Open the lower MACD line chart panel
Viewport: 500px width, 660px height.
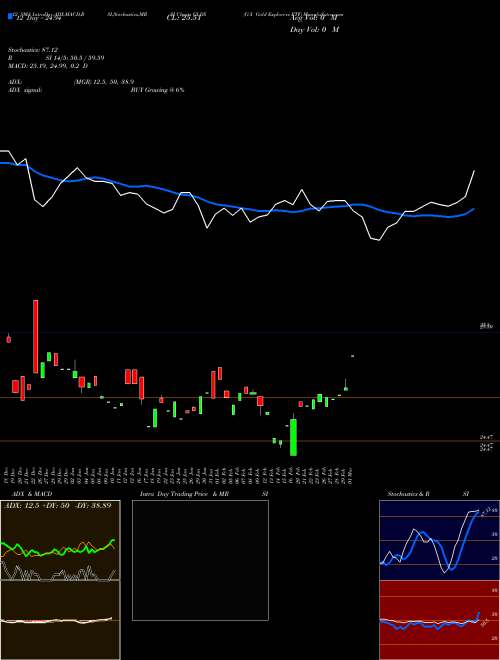60,620
